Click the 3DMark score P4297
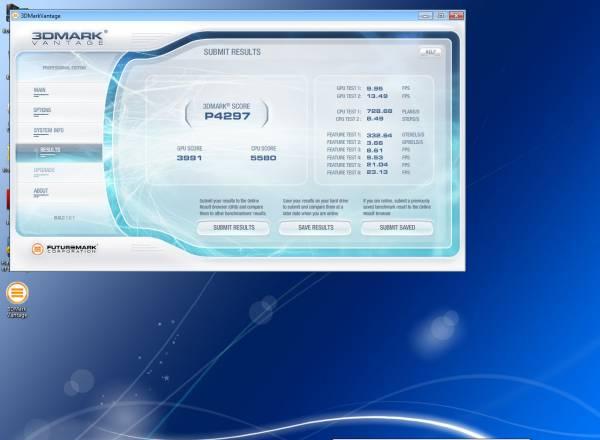 pos(227,116)
